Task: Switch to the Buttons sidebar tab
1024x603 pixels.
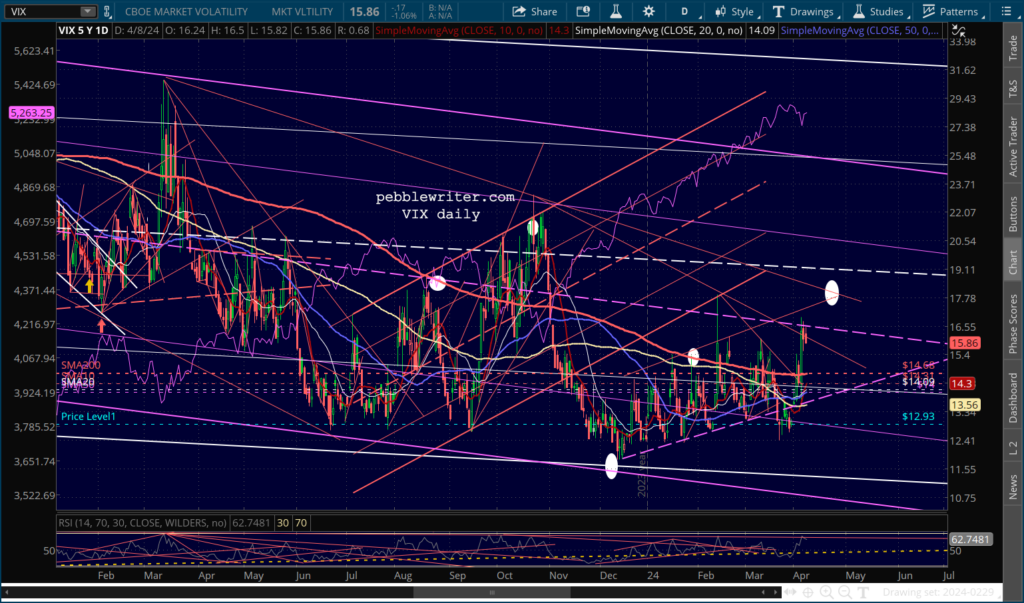Action: click(1013, 214)
